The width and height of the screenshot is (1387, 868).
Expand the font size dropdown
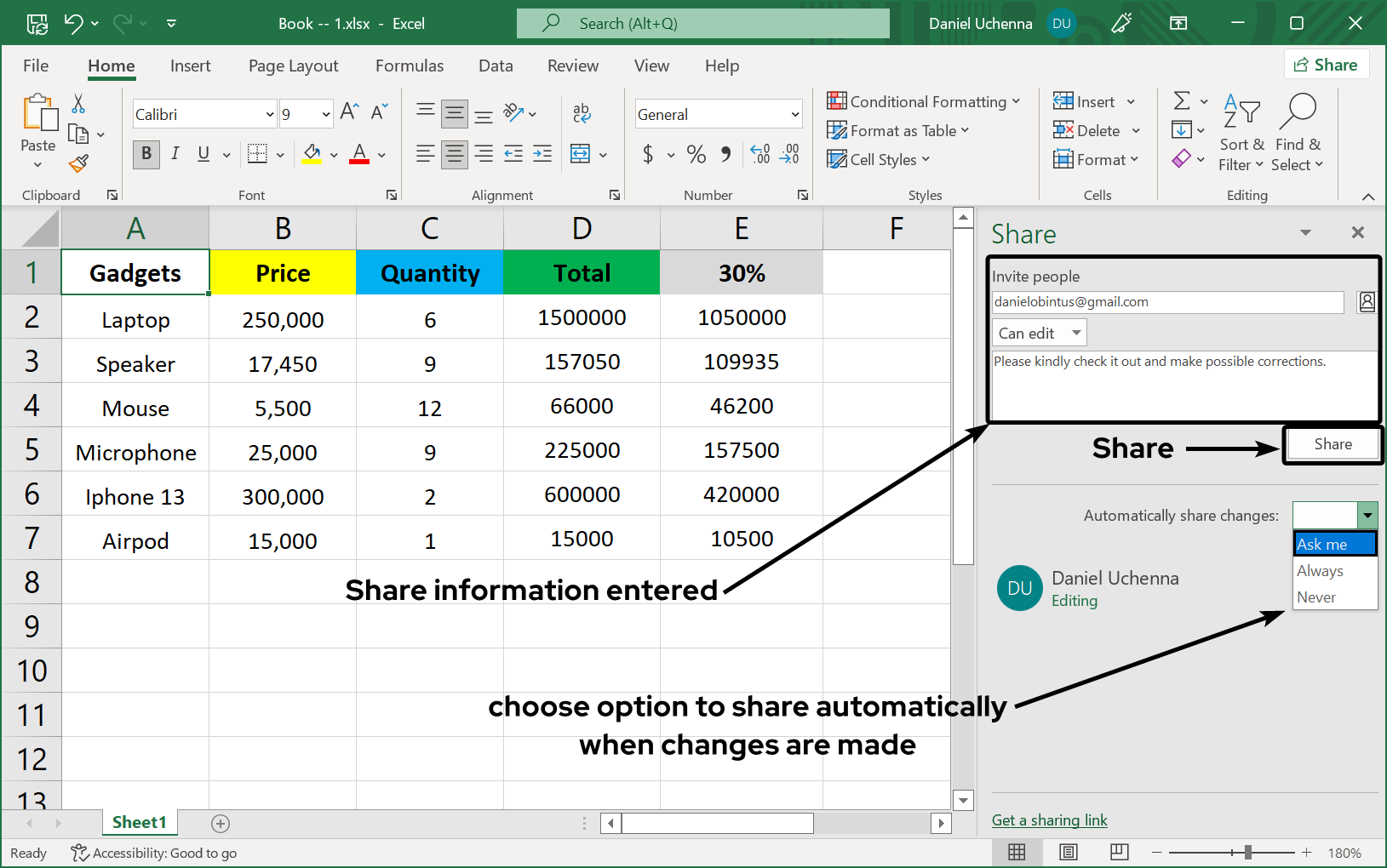coord(326,113)
